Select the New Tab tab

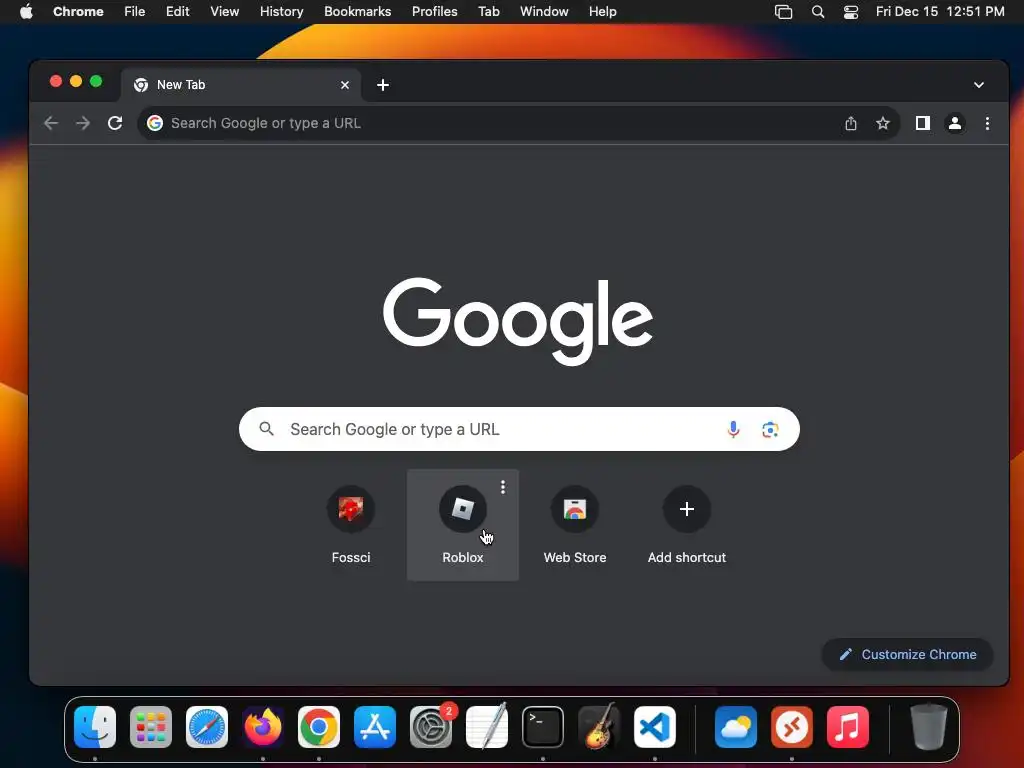tap(240, 85)
